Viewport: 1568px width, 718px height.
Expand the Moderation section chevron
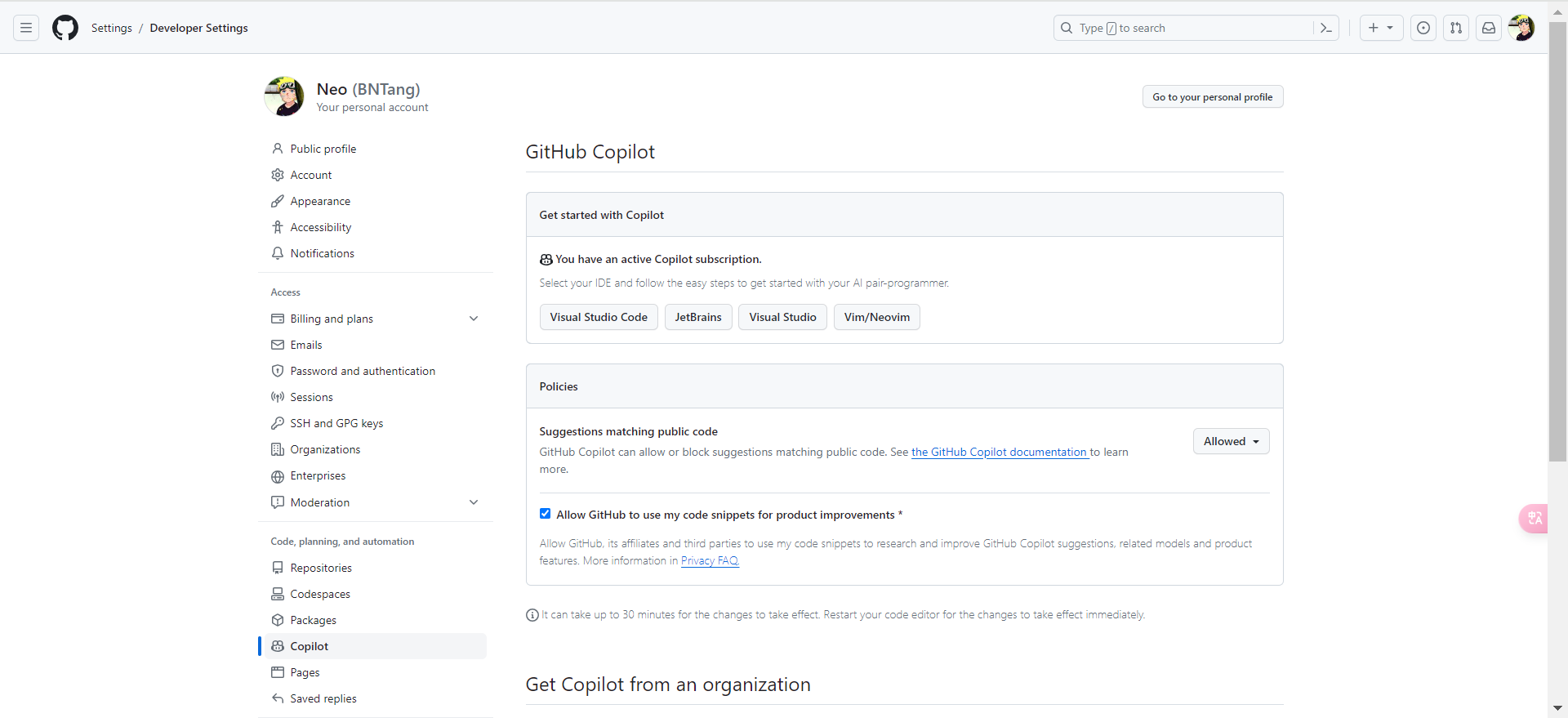pyautogui.click(x=474, y=502)
